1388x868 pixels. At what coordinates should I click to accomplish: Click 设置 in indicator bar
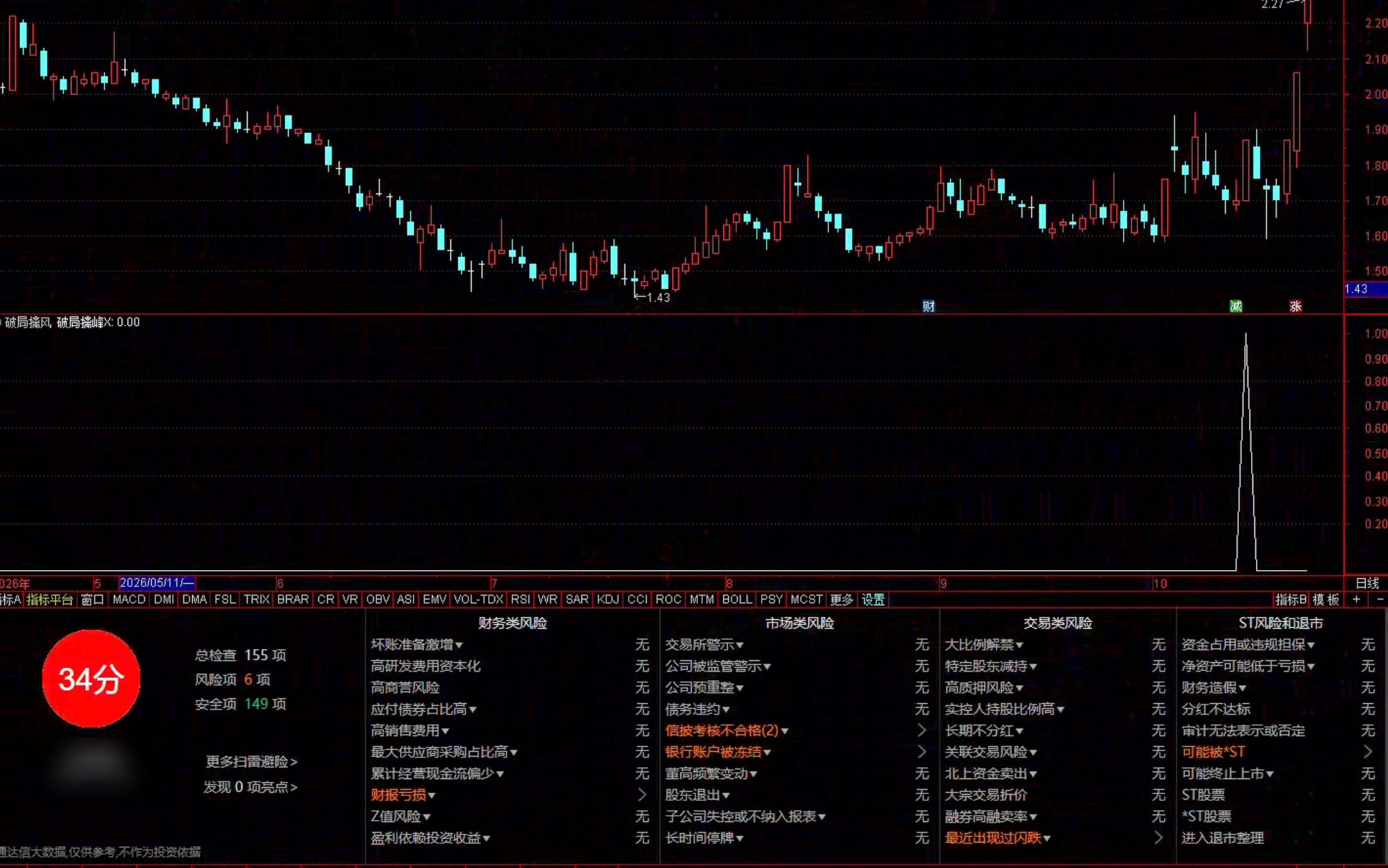[x=873, y=599]
